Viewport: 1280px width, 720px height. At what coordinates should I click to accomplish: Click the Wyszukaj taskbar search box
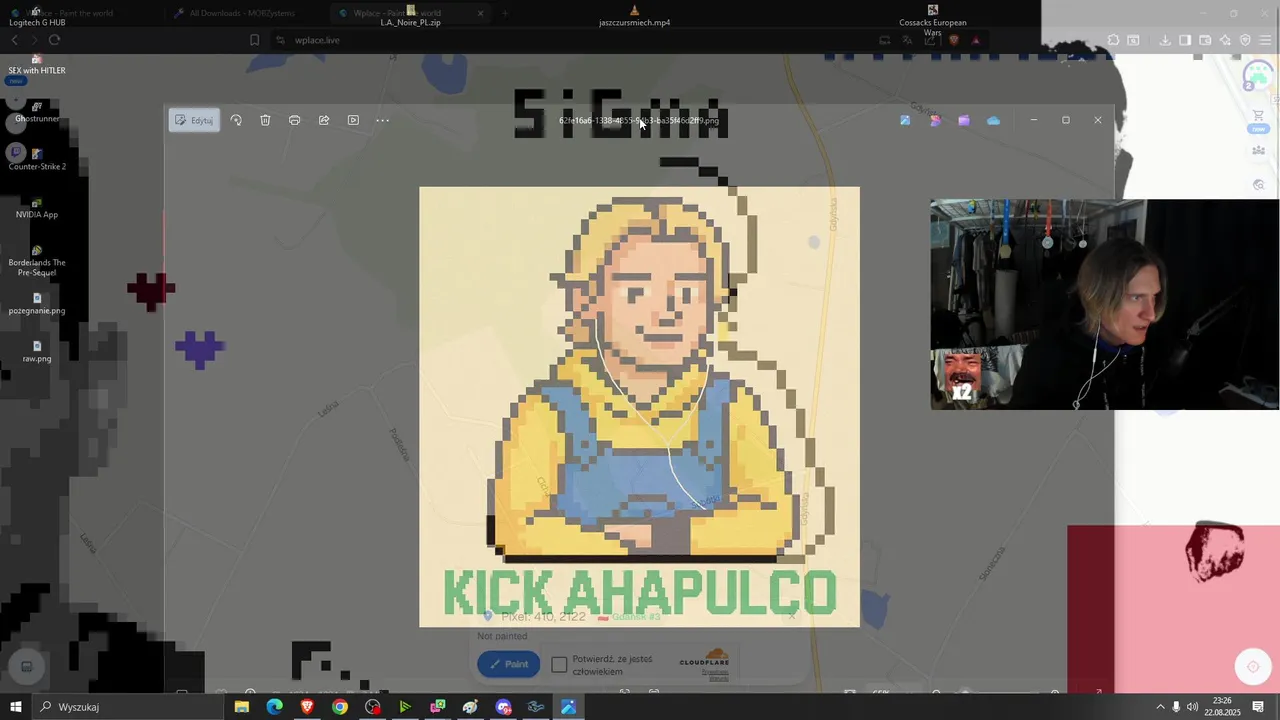[x=130, y=707]
